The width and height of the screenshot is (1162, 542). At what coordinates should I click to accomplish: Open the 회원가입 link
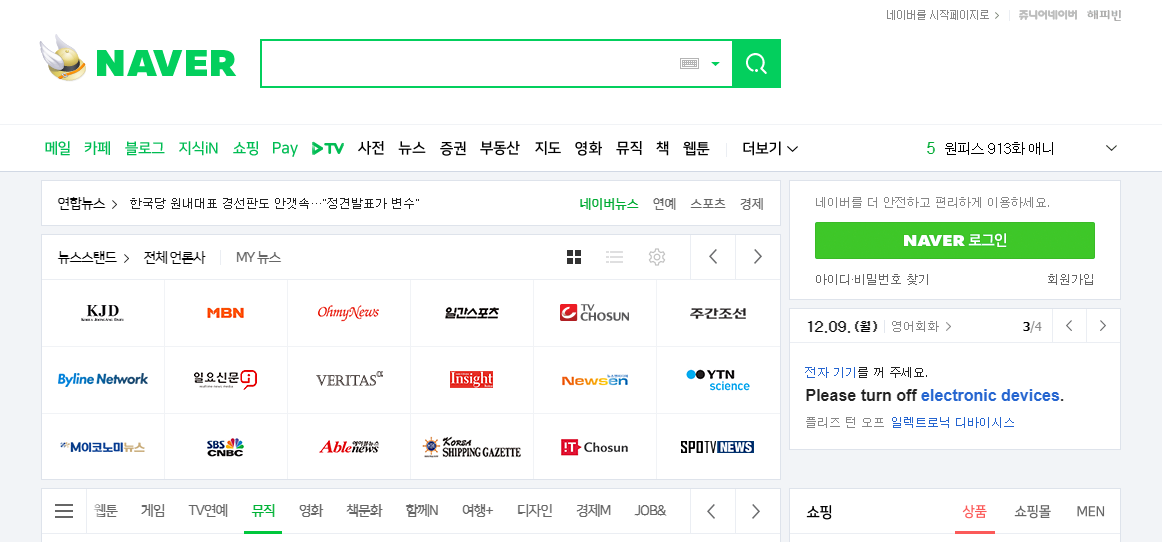(x=1070, y=280)
